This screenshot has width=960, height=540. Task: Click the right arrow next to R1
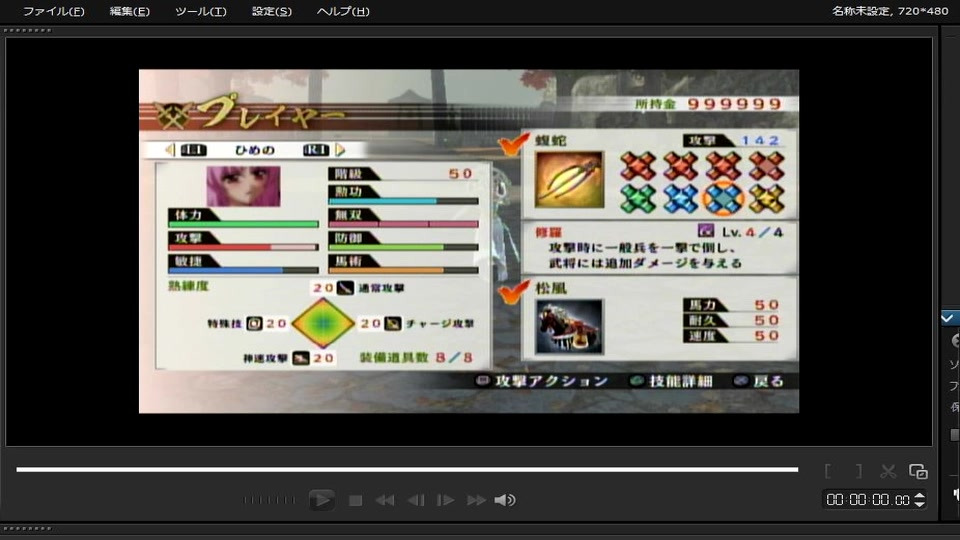(x=340, y=149)
